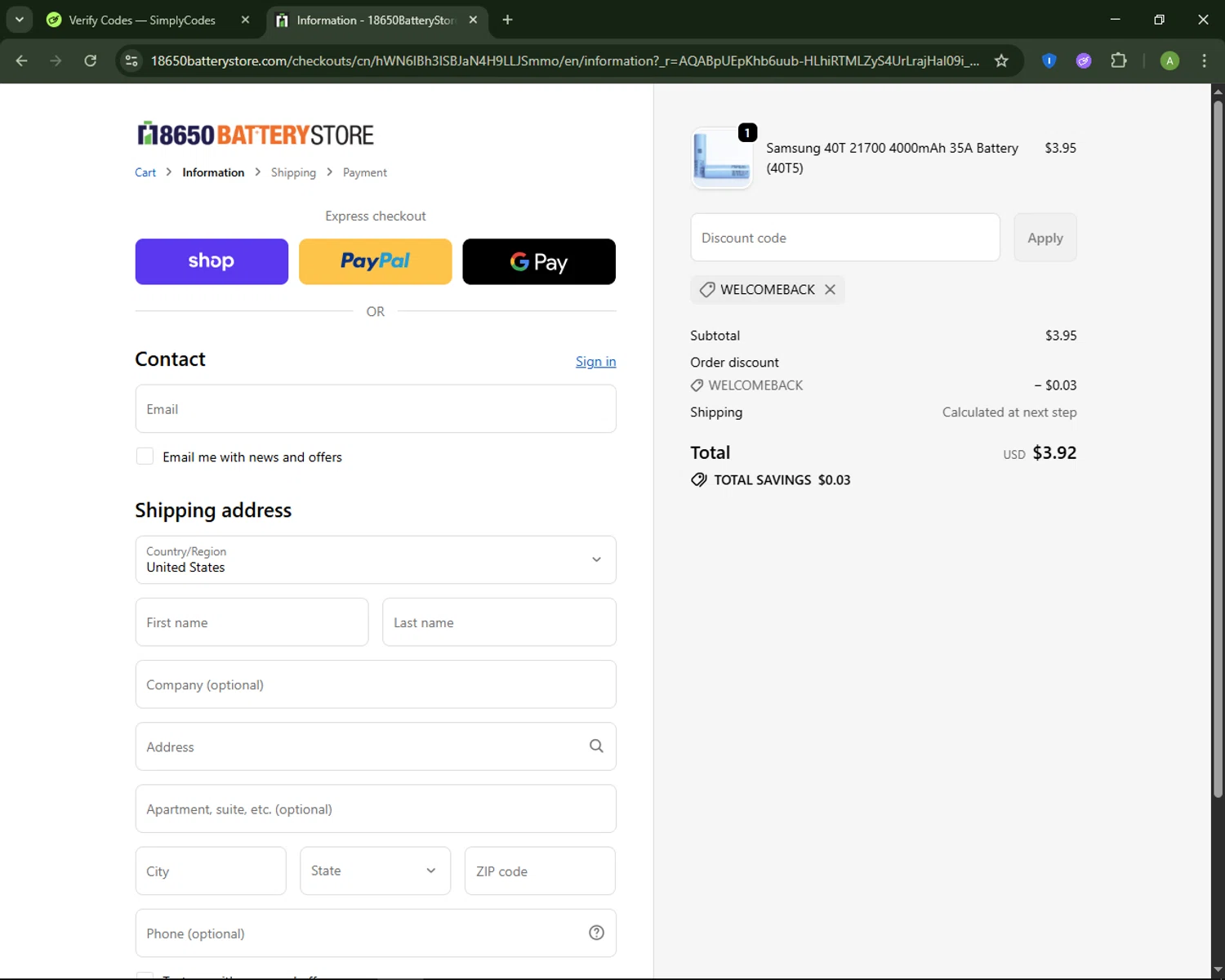Screen dimensions: 1225x980
Task: Click the browser forward arrow
Action: [56, 60]
